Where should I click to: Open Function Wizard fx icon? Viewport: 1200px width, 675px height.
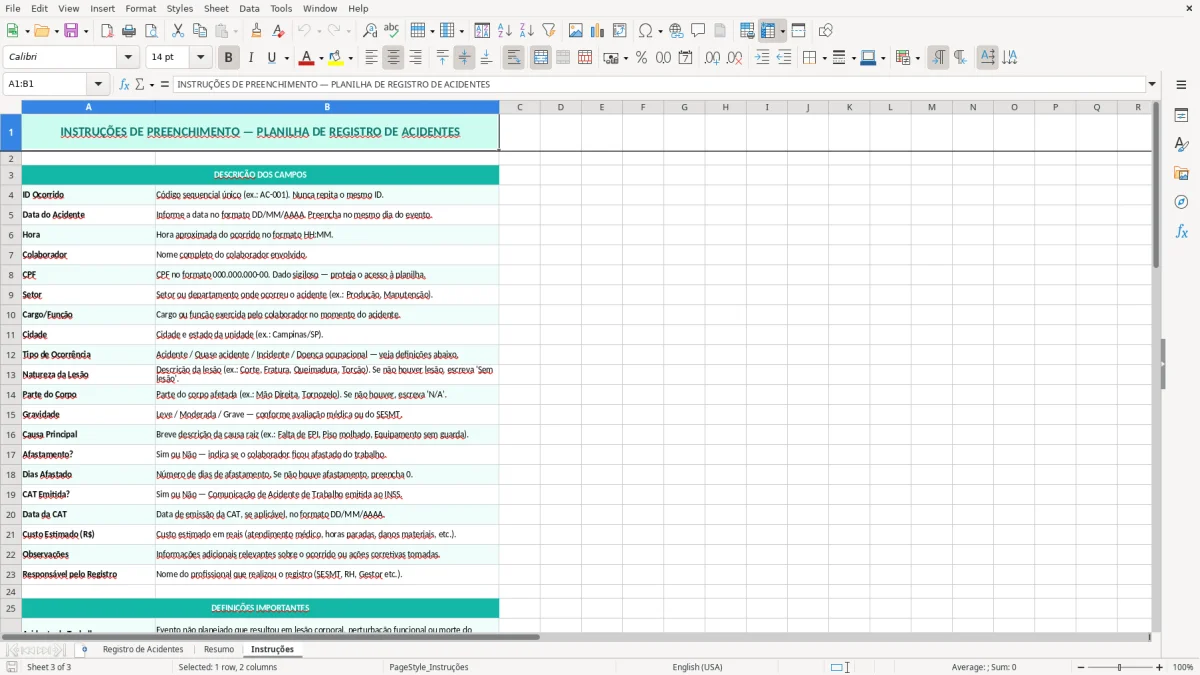125,84
